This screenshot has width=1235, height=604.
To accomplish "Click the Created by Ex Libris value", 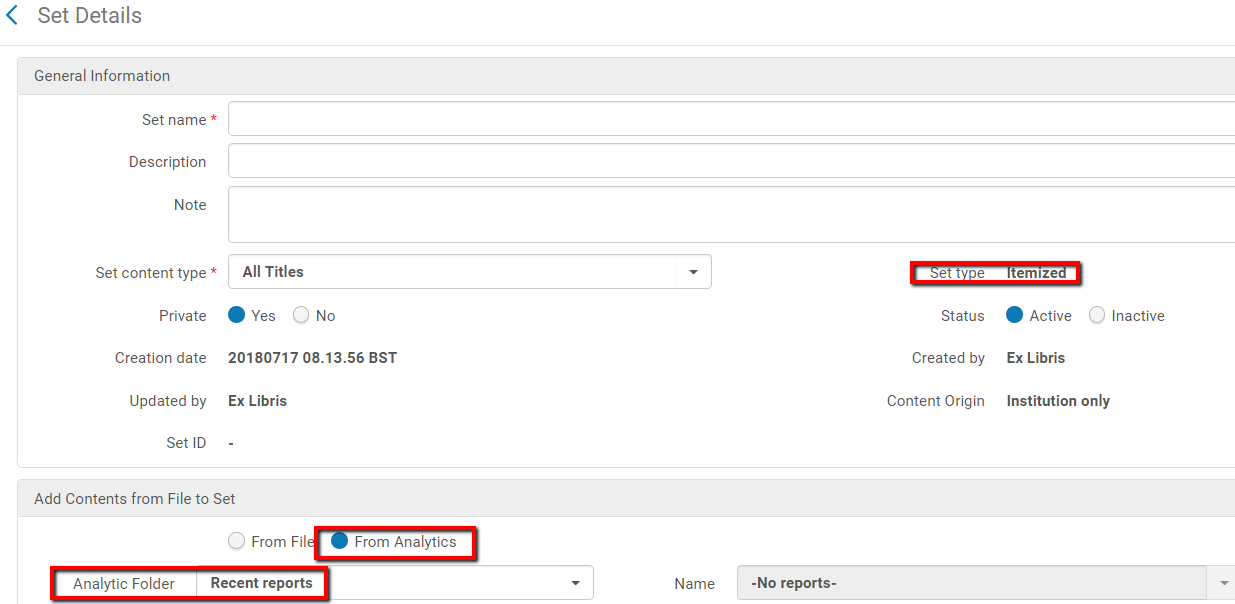I will click(1036, 358).
